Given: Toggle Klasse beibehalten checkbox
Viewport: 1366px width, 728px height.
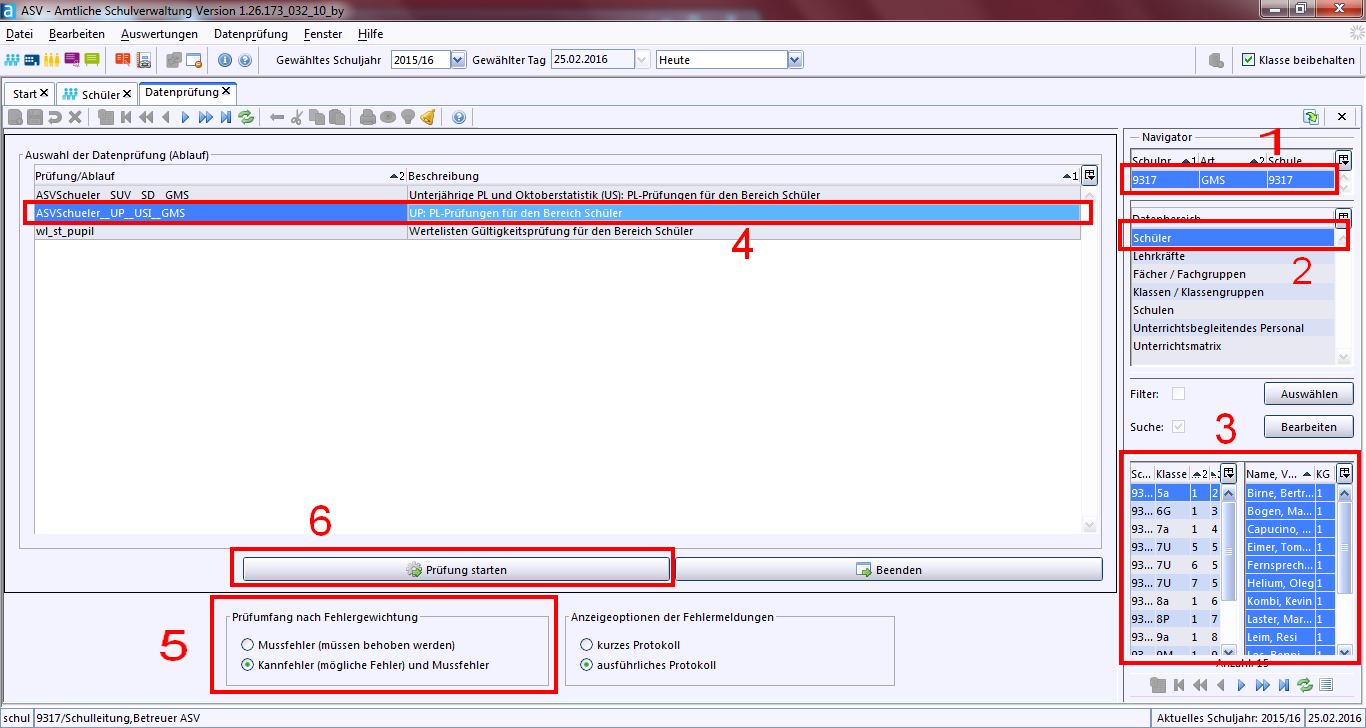Looking at the screenshot, I should click(x=1248, y=60).
